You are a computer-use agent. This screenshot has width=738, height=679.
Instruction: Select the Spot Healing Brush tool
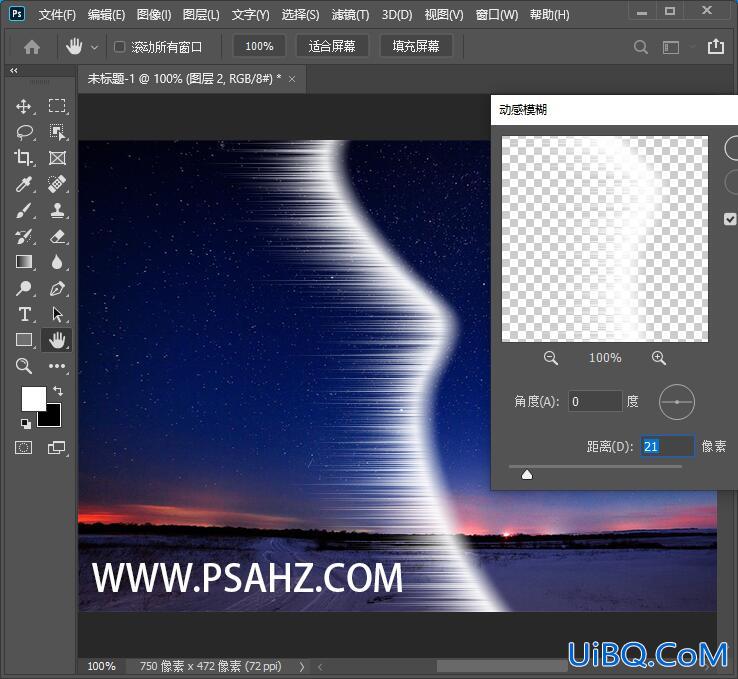[x=57, y=184]
